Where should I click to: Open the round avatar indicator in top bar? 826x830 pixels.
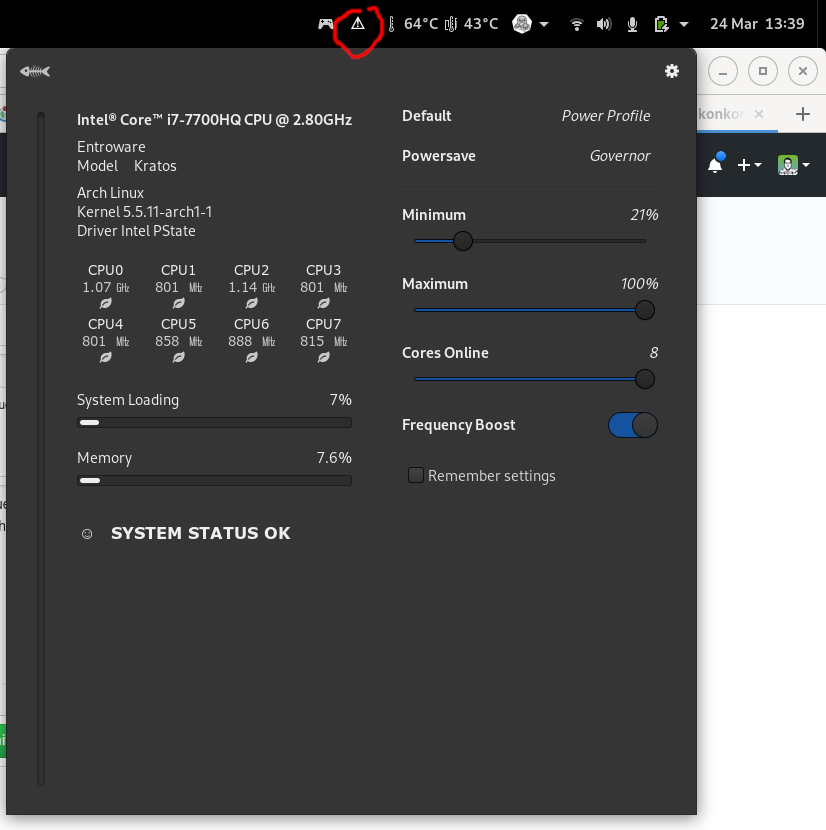[x=522, y=24]
